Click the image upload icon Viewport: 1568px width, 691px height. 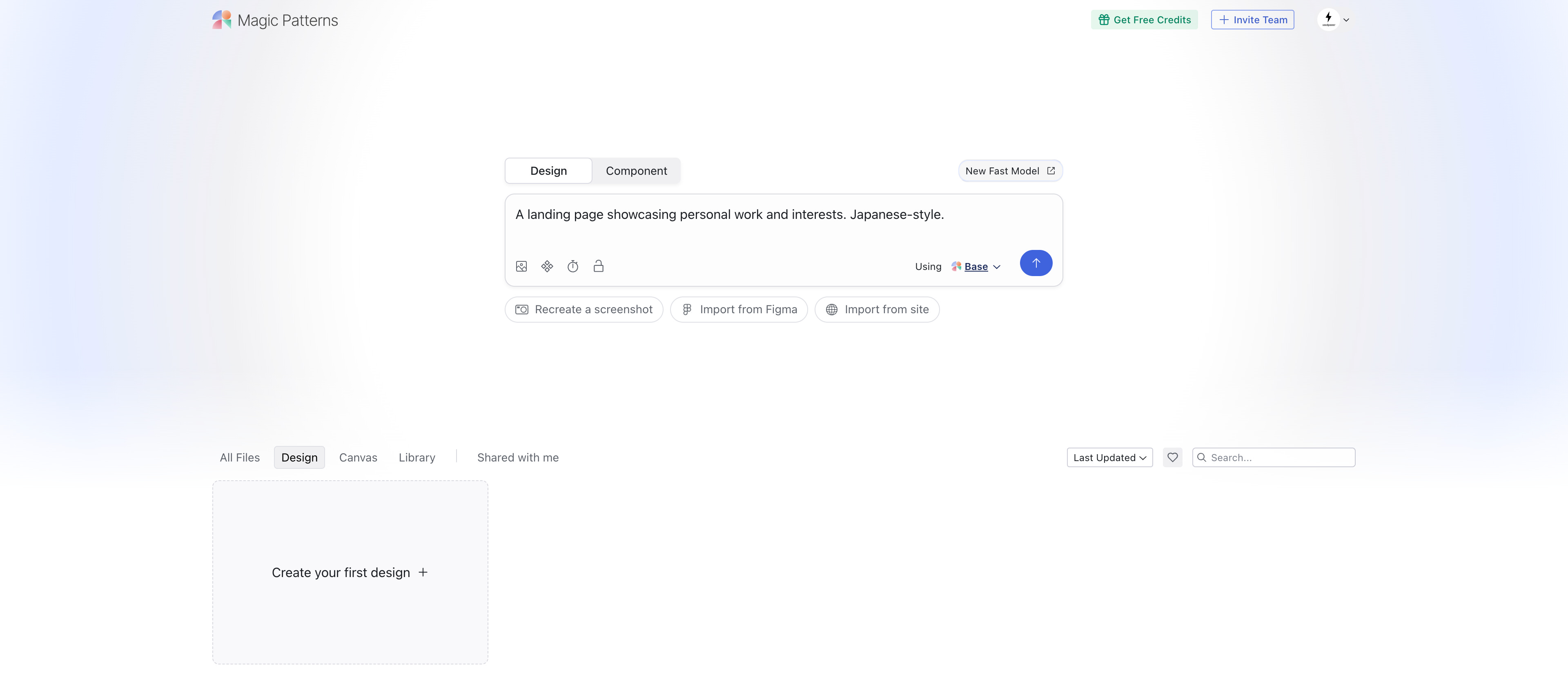(x=521, y=266)
